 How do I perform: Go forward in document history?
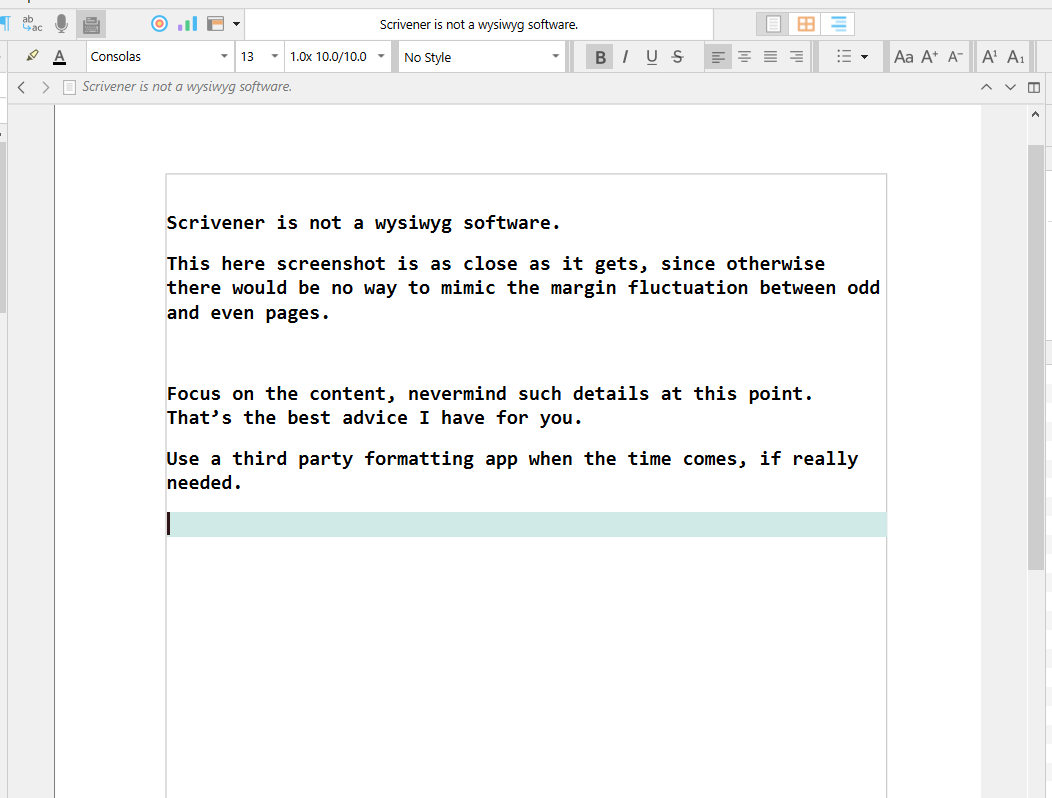tap(45, 87)
